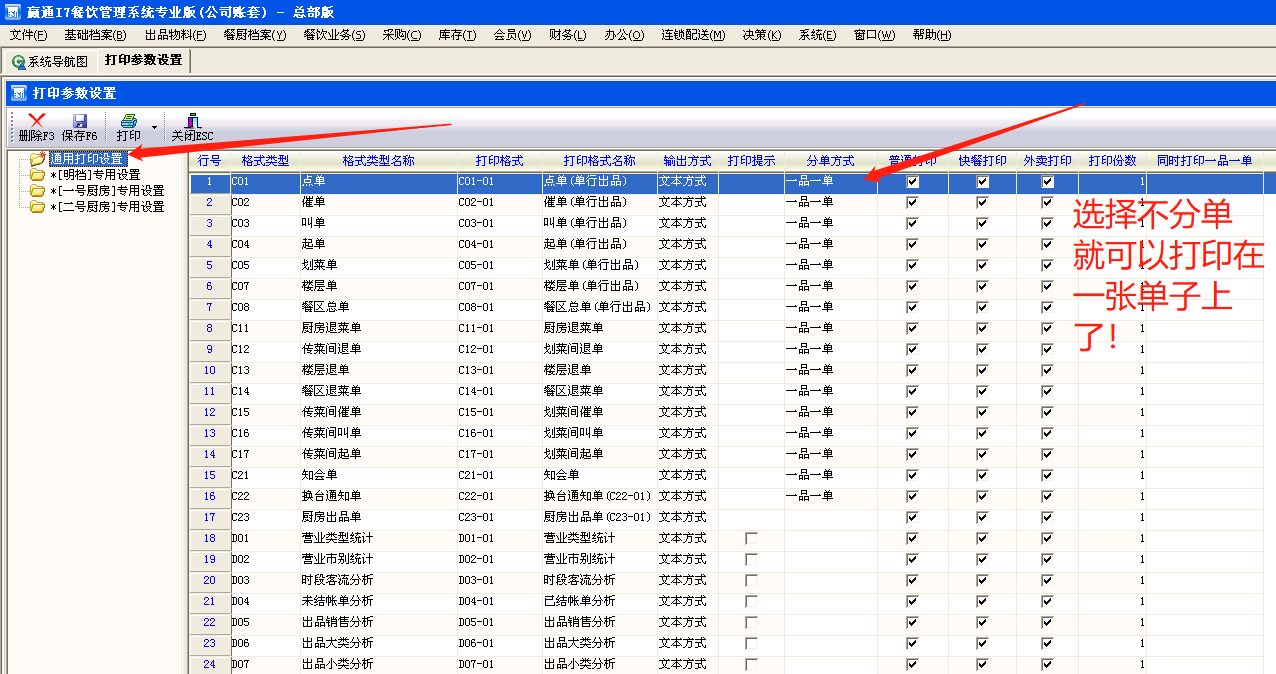Viewport: 1276px width, 674px height.
Task: Click the red X Delete F3 icon
Action: point(36,121)
